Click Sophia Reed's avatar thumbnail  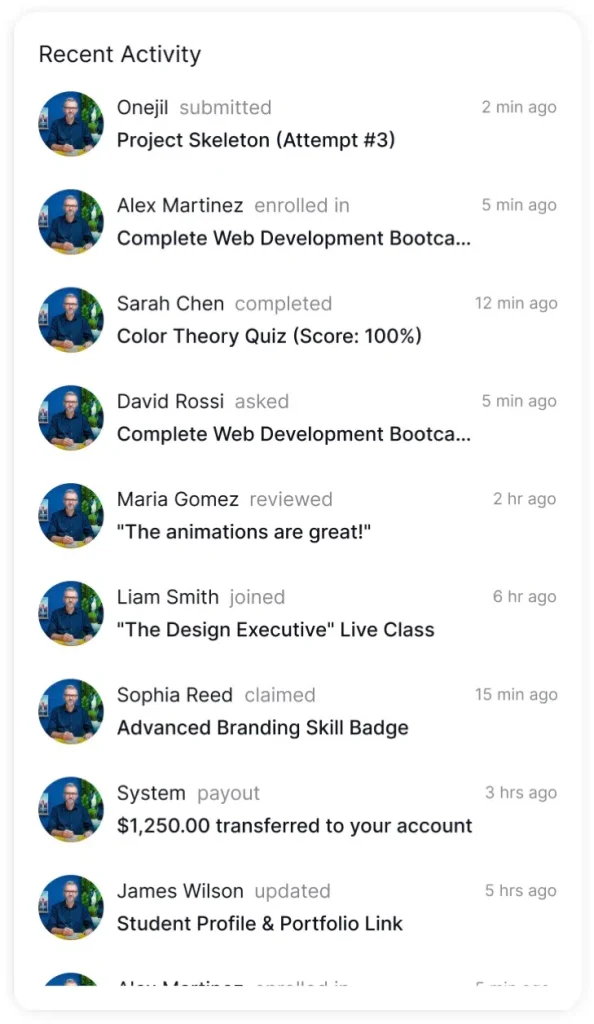71,712
